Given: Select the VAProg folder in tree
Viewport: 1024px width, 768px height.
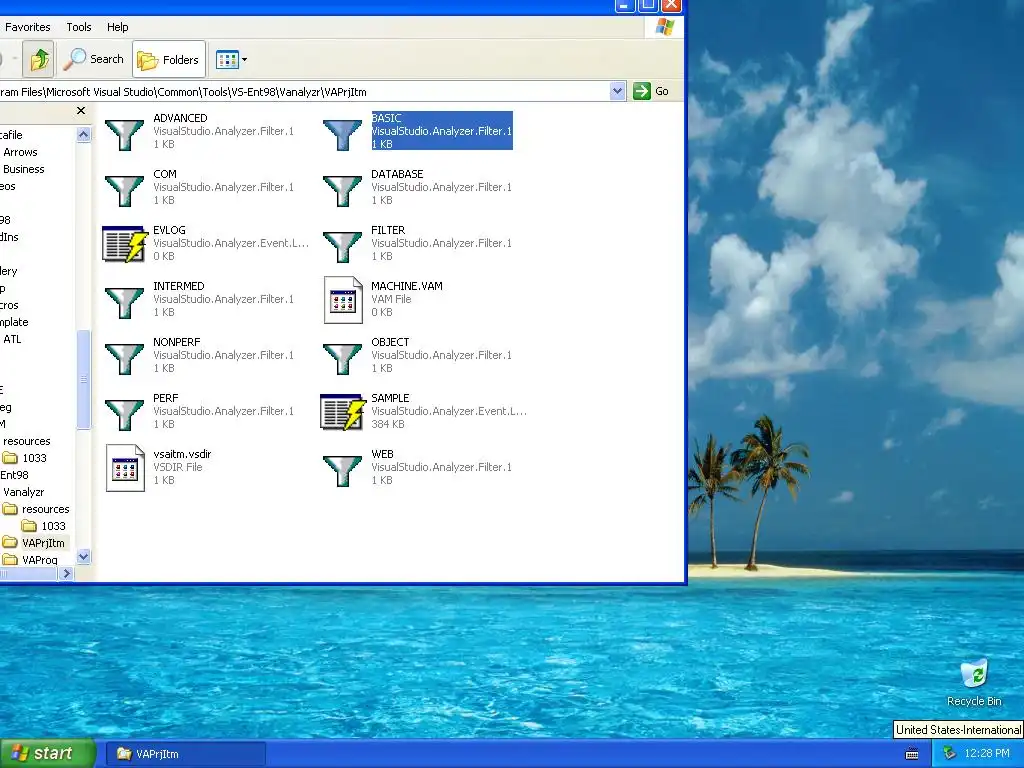Looking at the screenshot, I should 39,560.
